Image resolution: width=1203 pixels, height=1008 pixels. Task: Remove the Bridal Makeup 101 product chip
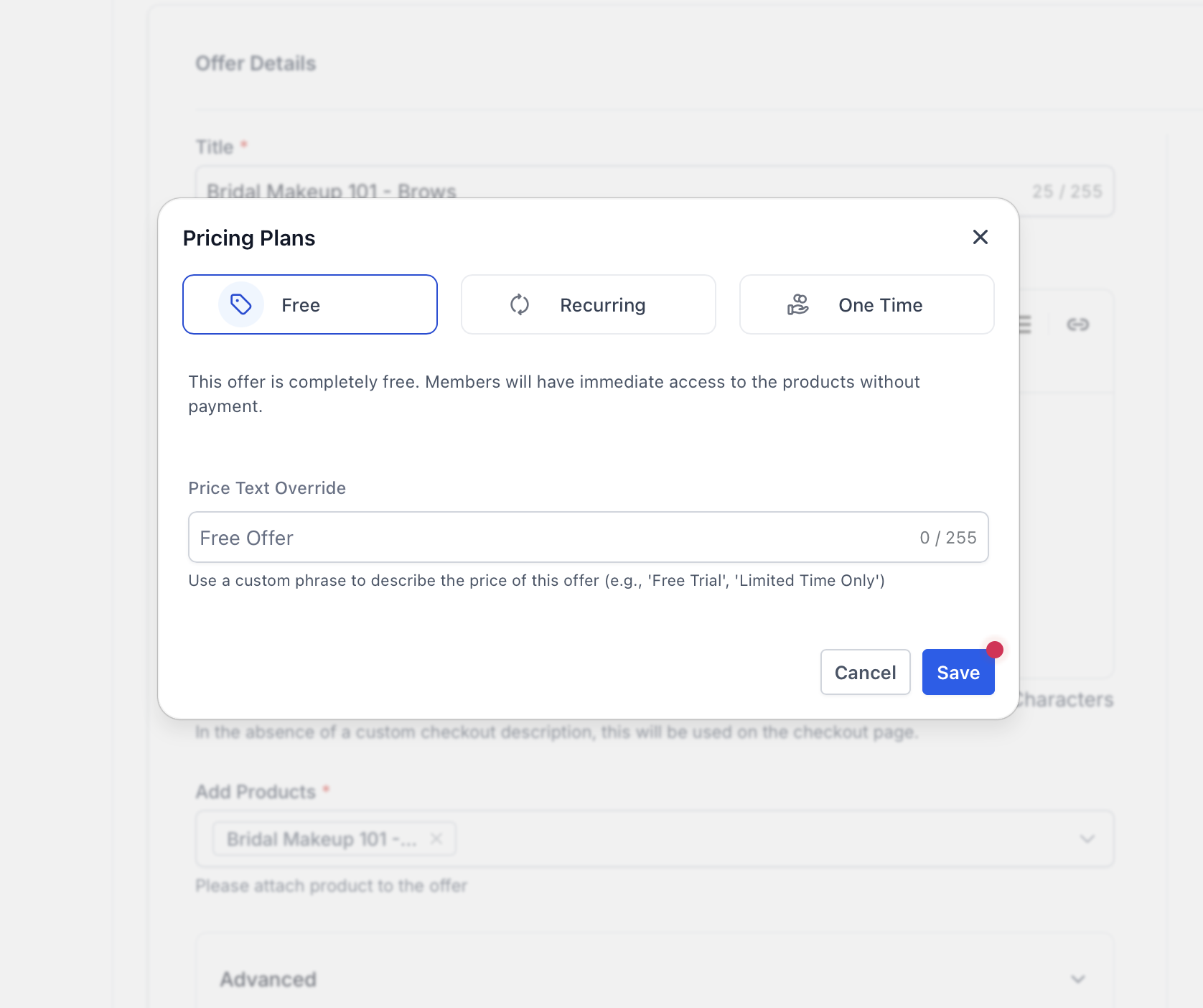click(x=436, y=839)
